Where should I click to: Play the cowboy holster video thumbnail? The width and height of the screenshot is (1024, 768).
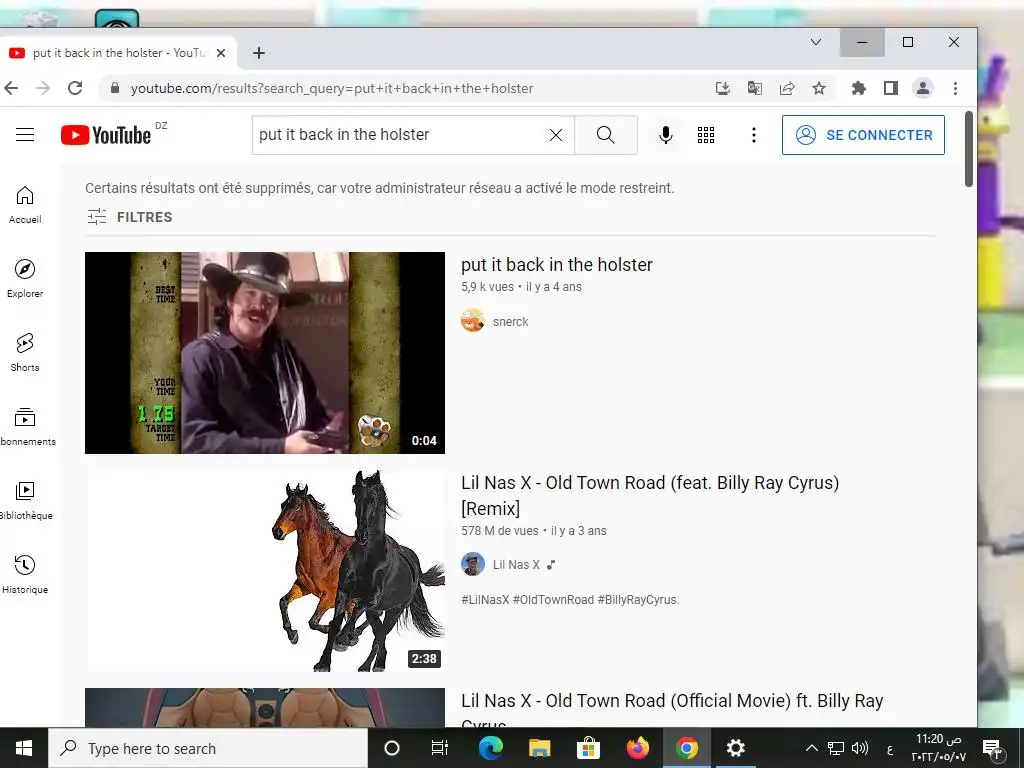(x=264, y=353)
